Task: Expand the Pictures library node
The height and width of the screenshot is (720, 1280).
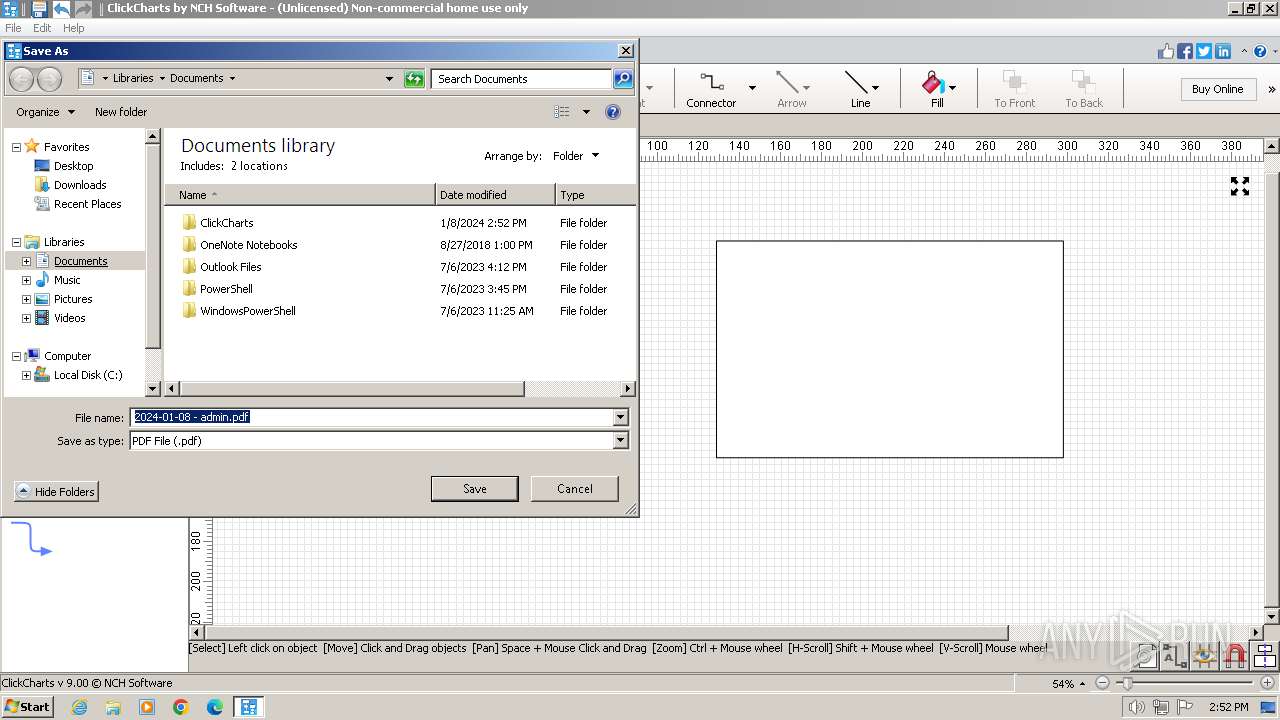Action: 27,299
